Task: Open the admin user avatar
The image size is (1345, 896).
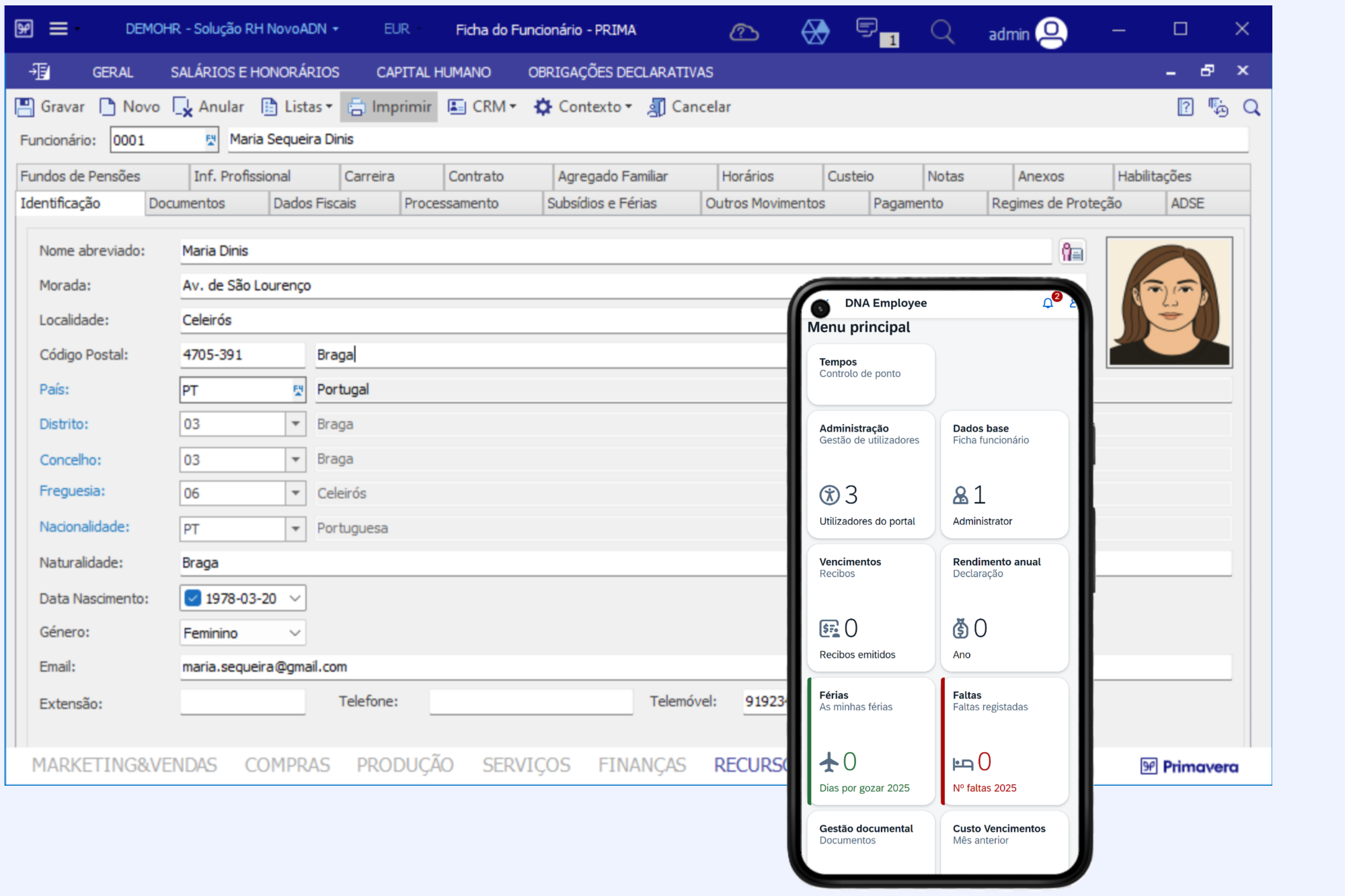Action: click(1052, 32)
